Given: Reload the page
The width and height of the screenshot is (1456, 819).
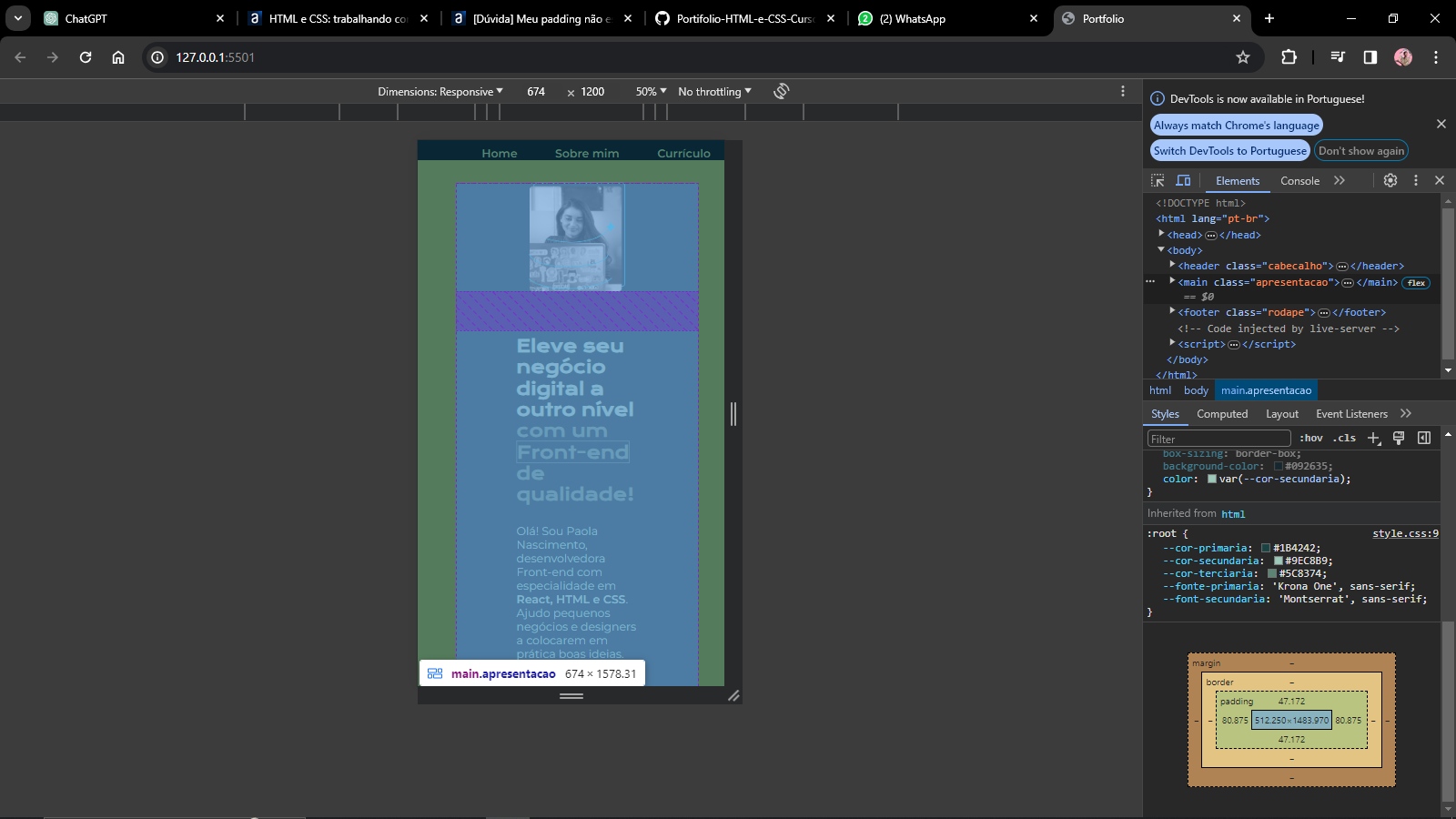Looking at the screenshot, I should pyautogui.click(x=86, y=57).
